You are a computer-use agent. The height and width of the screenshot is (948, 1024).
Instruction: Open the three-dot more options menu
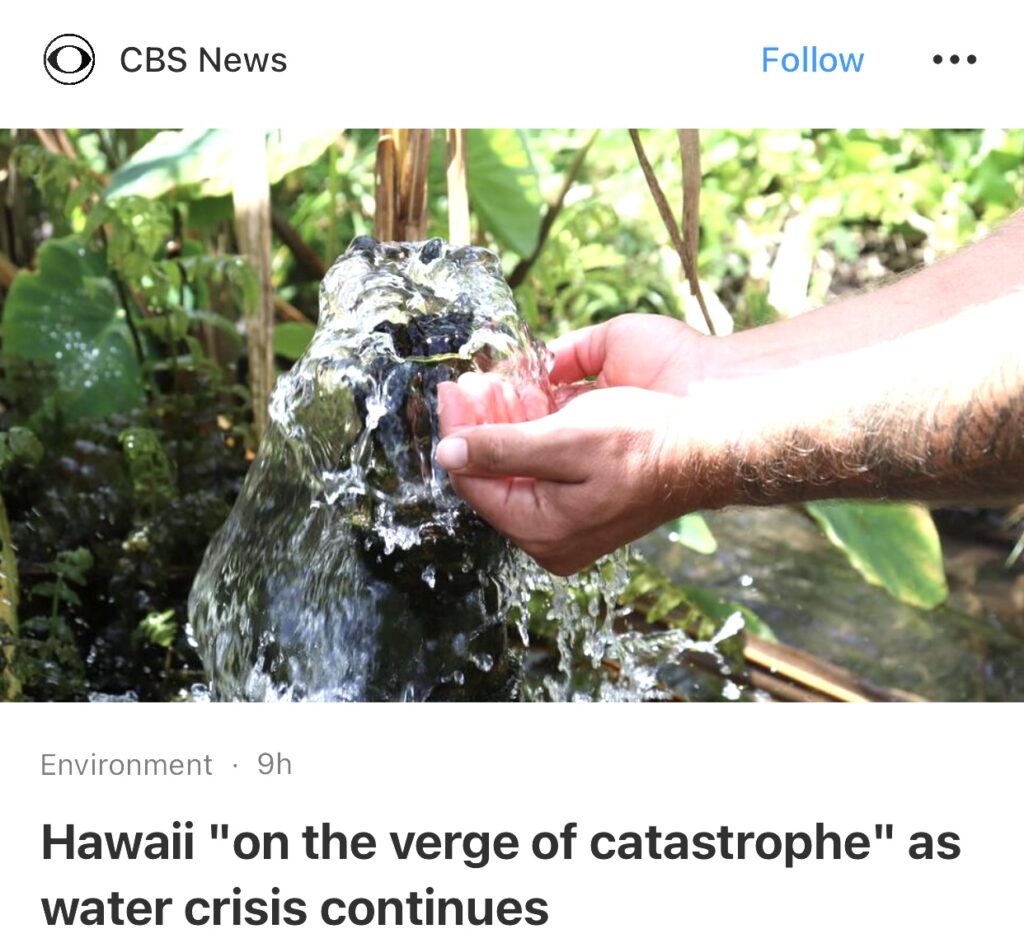coord(954,60)
